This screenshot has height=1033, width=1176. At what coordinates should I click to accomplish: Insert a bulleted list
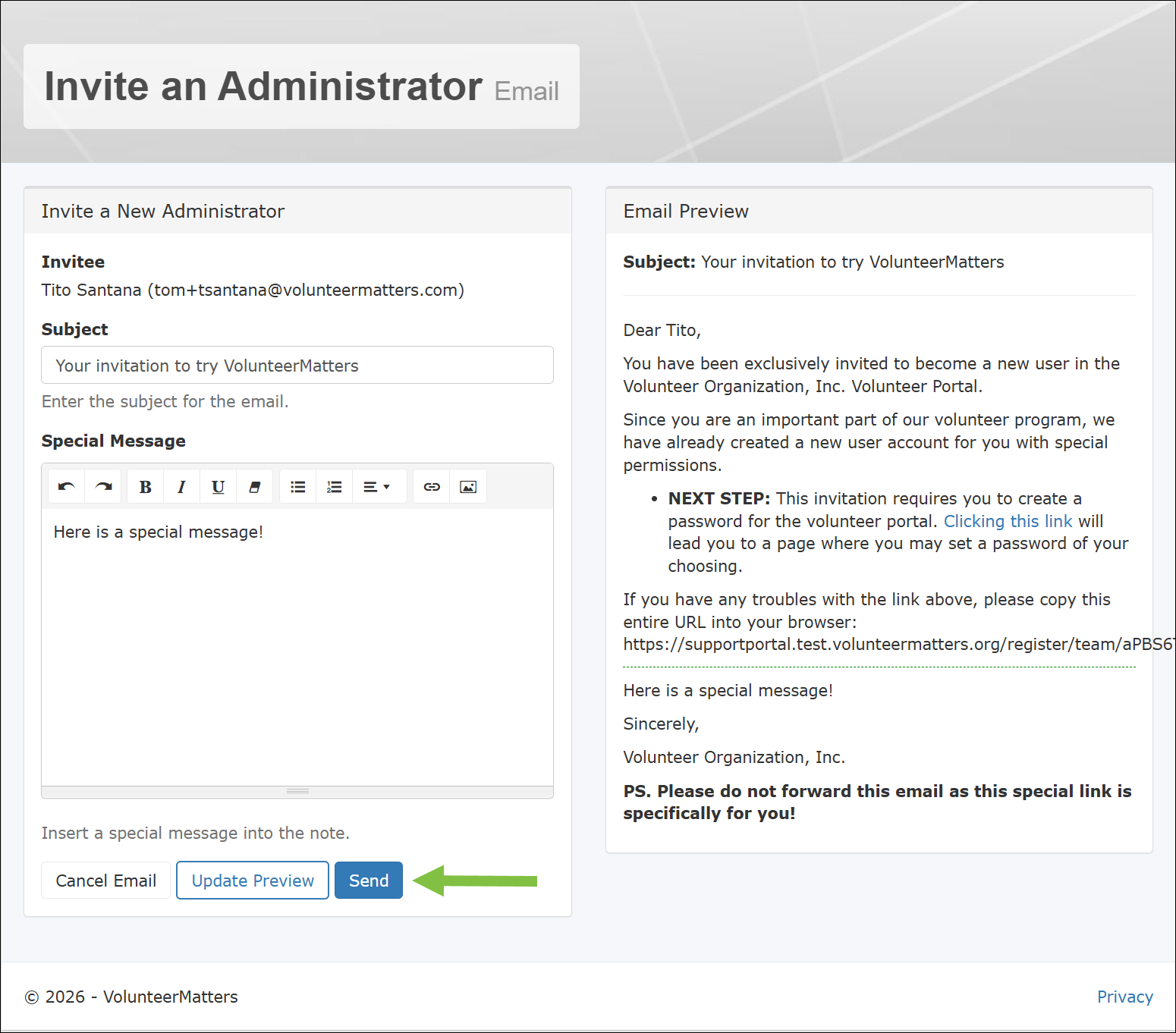click(x=298, y=487)
